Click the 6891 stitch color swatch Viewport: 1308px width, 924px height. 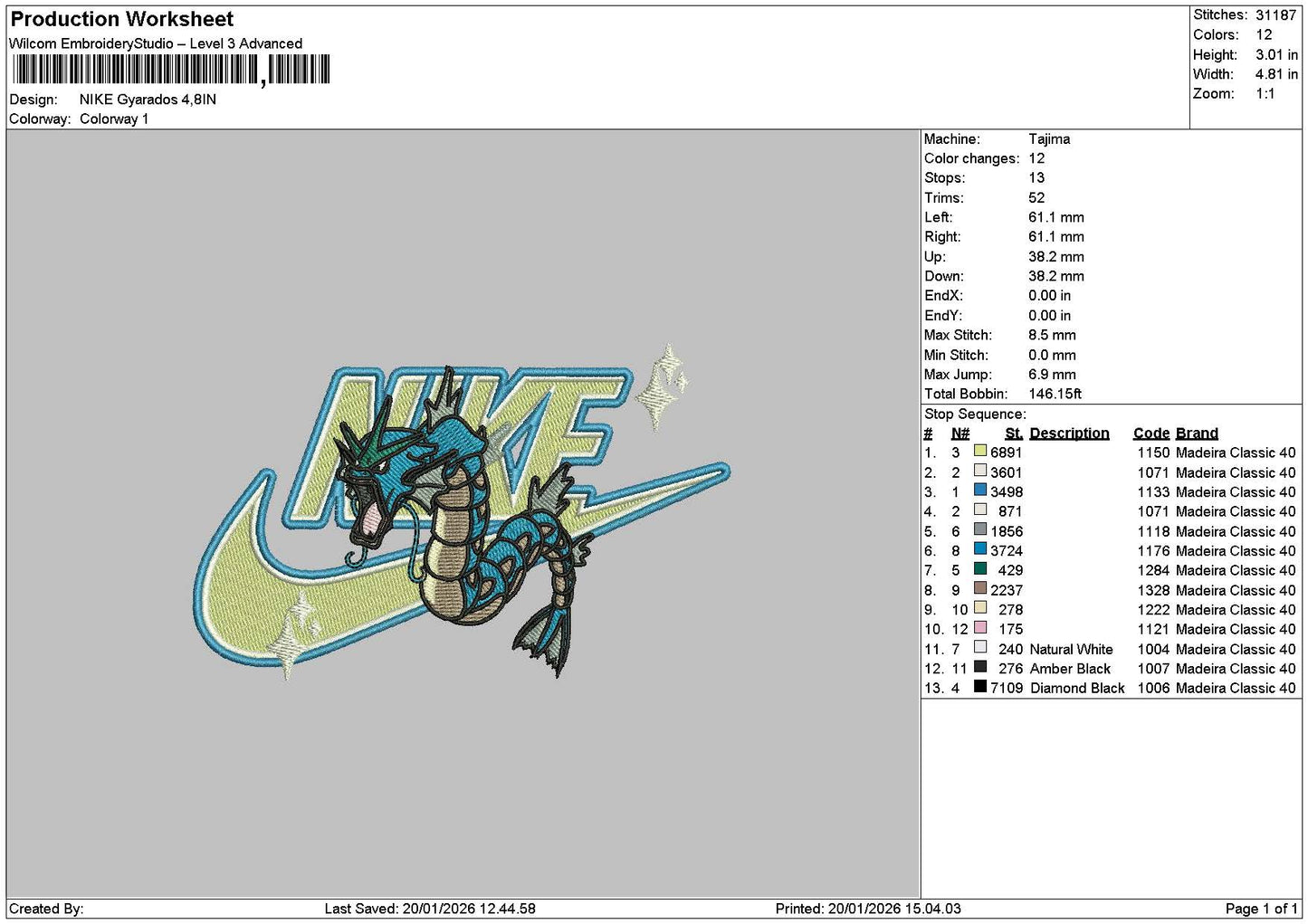tap(980, 451)
